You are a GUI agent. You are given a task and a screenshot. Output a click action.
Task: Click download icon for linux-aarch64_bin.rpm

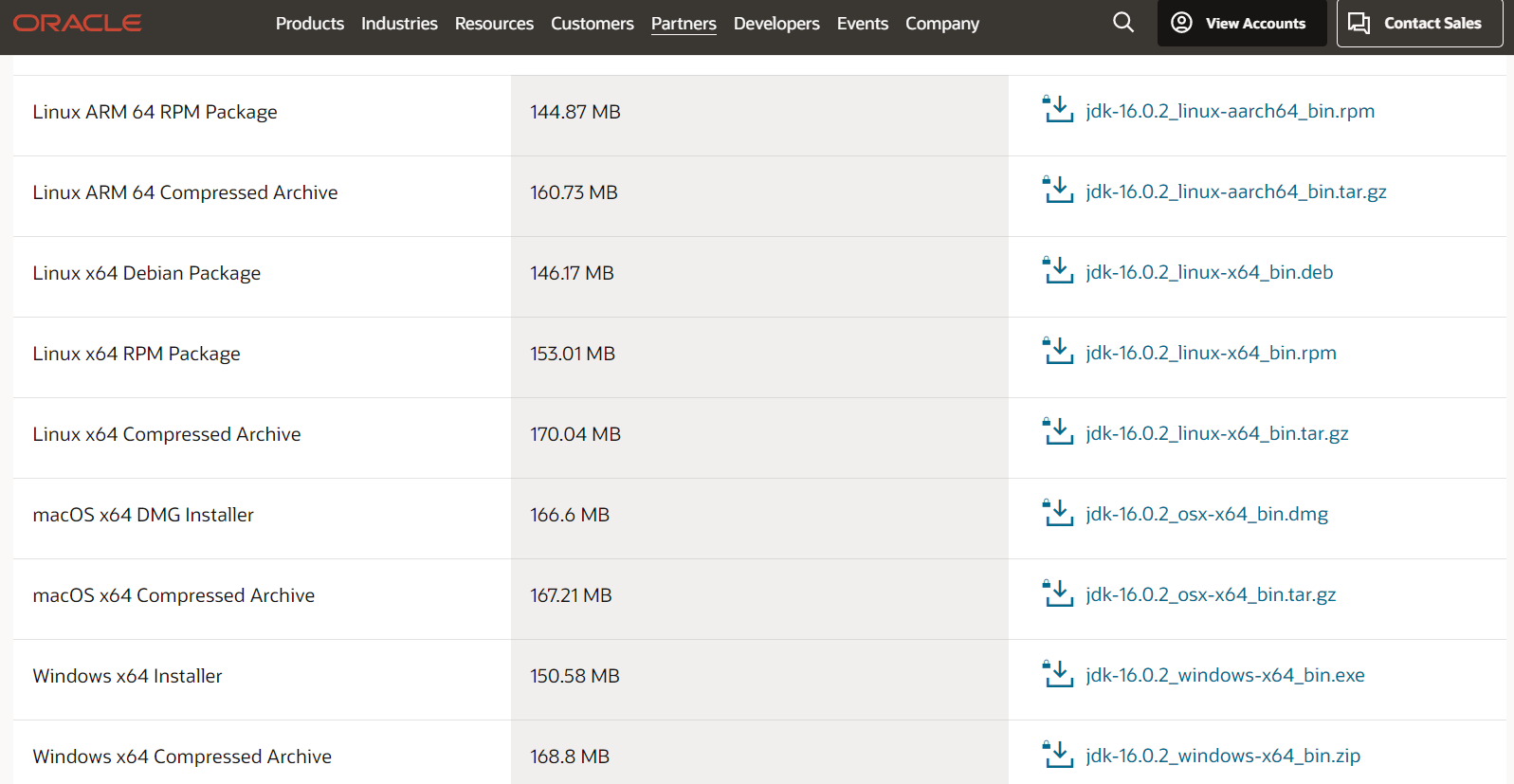[1058, 109]
